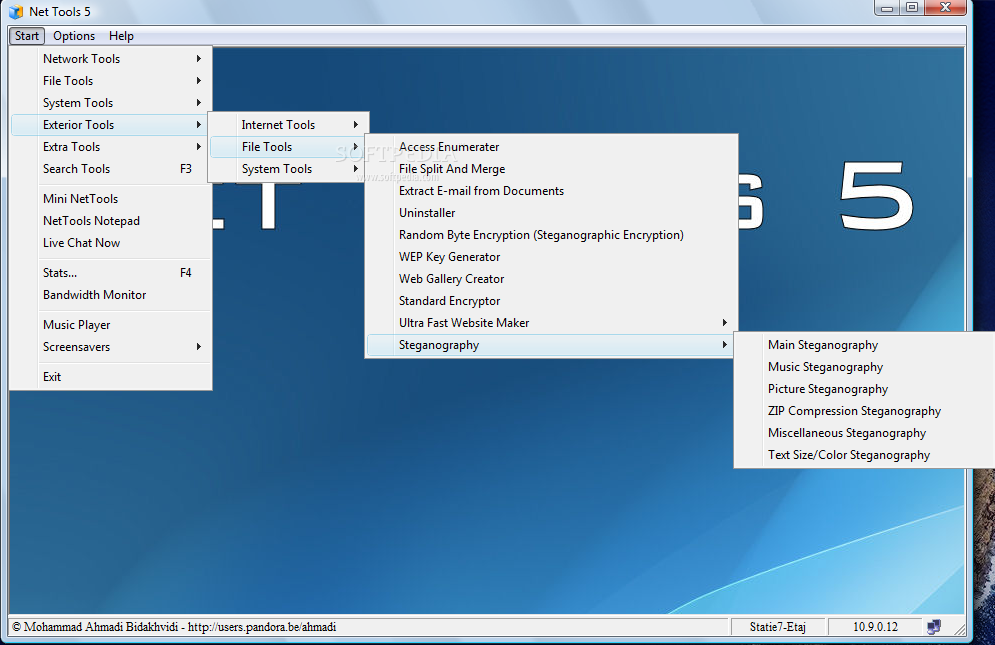Close the Net Tools 5 window
This screenshot has height=645, width=995.
[x=946, y=8]
